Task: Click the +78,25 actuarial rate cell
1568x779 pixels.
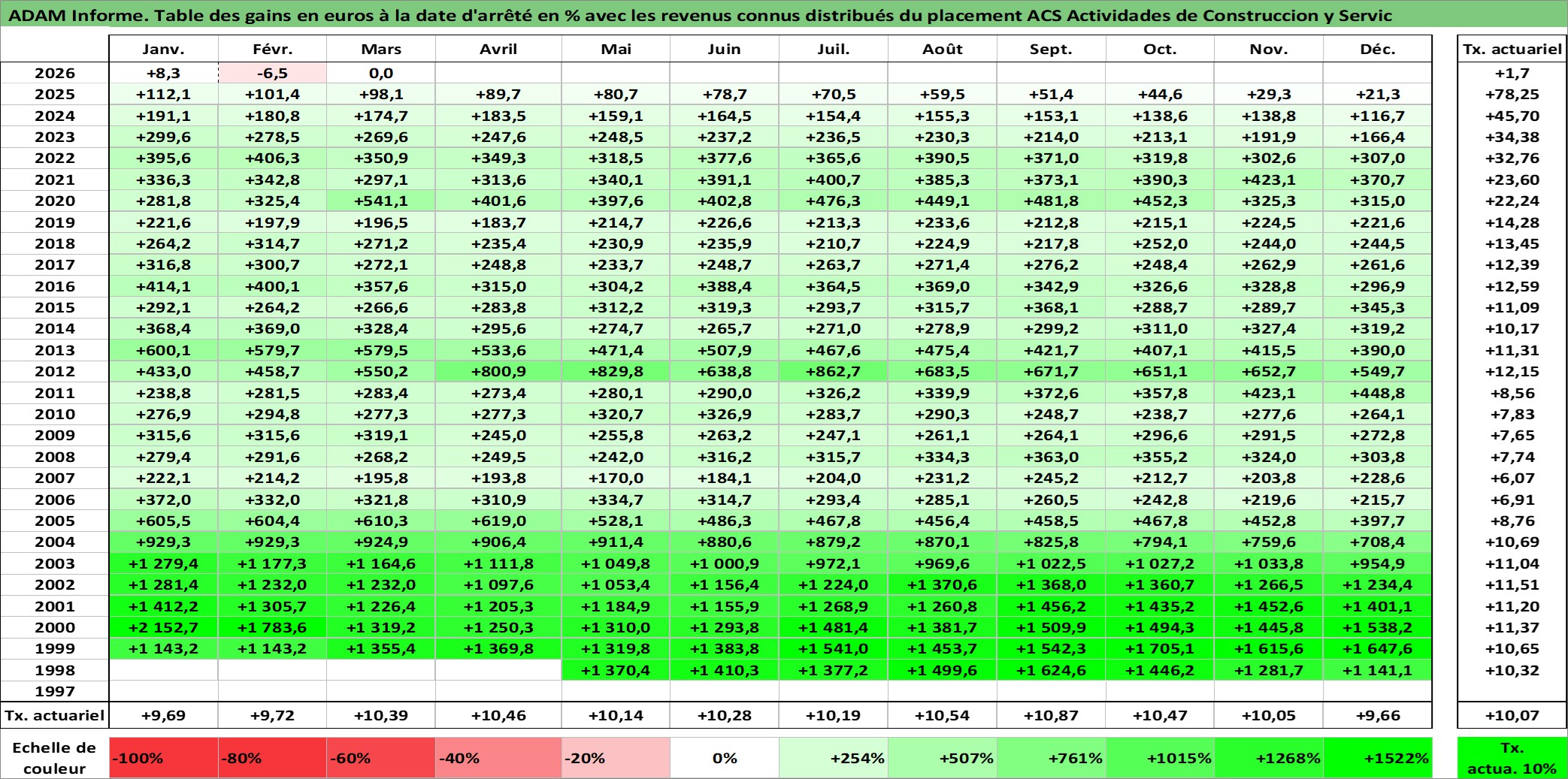Action: 1512,94
